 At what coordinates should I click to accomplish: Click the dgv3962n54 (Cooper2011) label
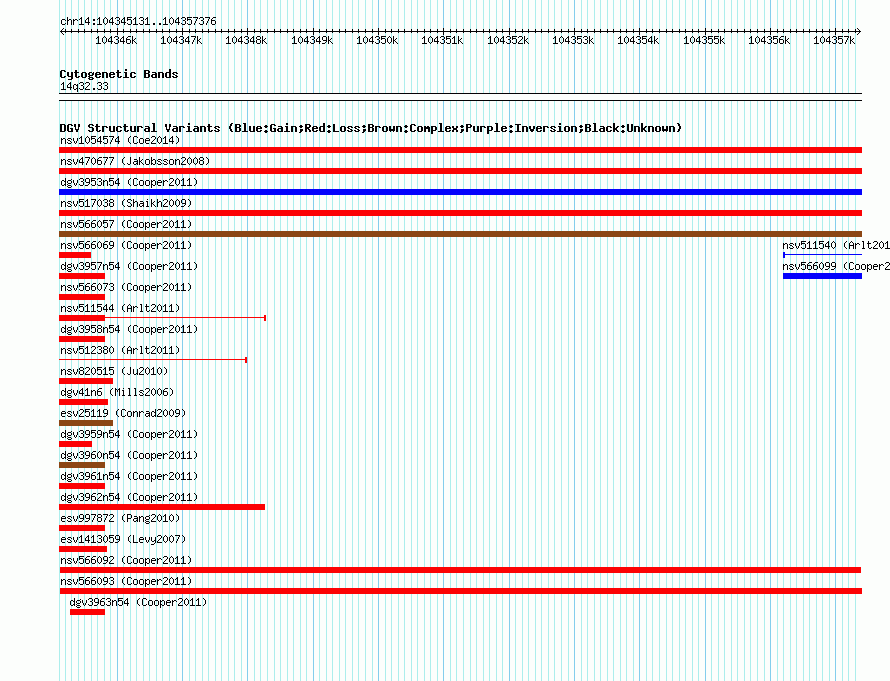click(x=129, y=497)
